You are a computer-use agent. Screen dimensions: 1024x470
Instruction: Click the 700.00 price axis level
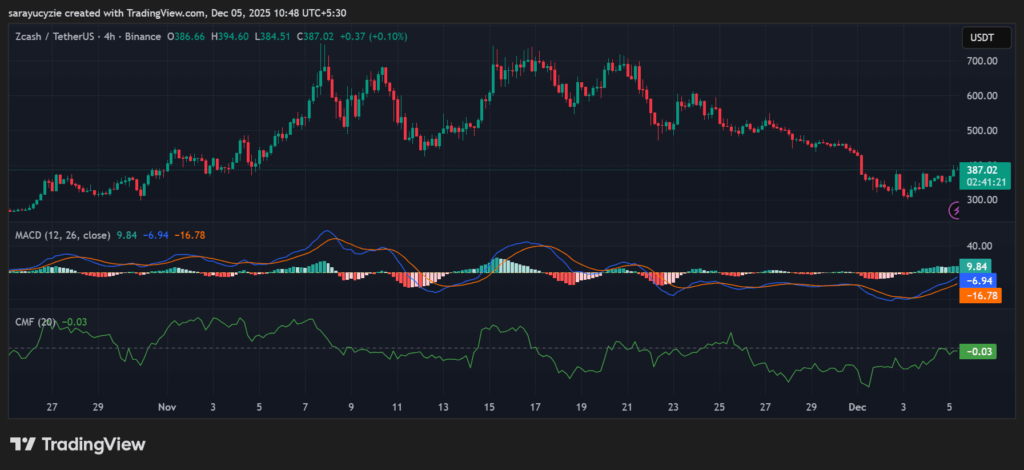tap(983, 62)
